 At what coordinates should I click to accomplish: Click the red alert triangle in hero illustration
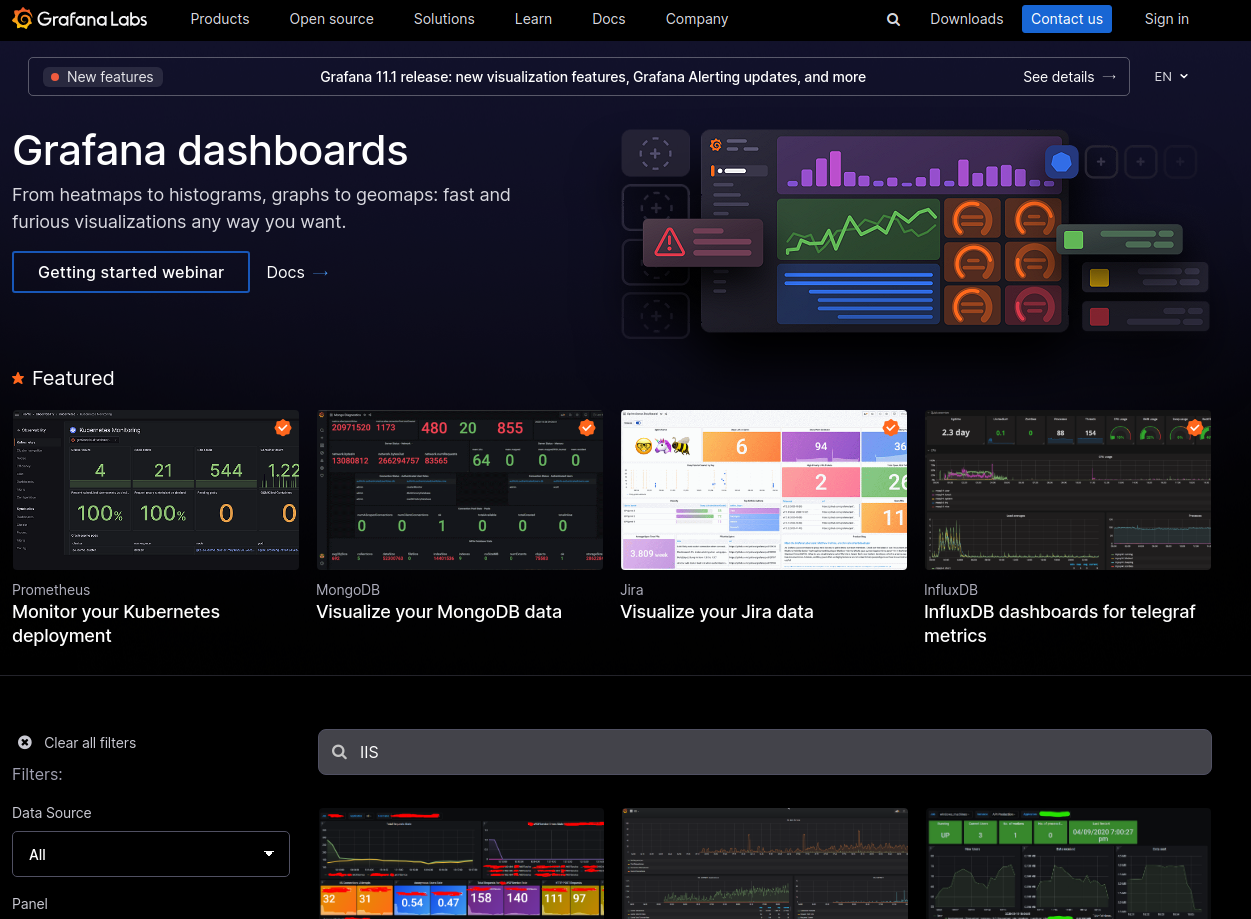(669, 241)
